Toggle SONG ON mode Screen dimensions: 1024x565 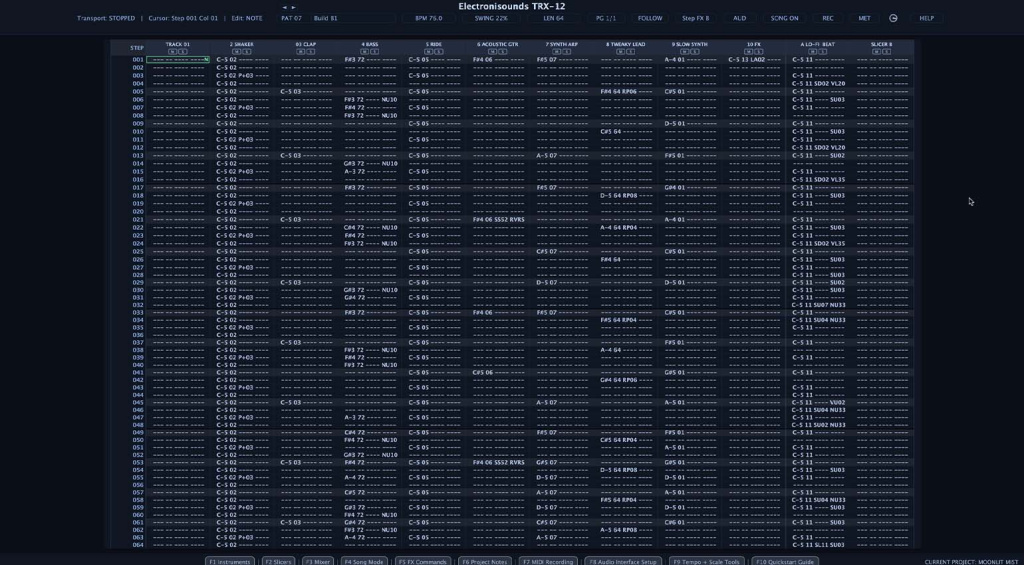(x=784, y=18)
